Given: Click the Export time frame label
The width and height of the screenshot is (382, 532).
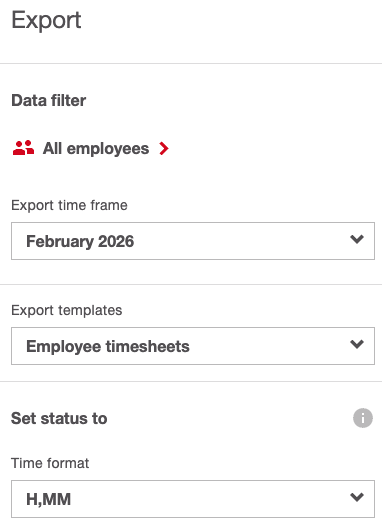Looking at the screenshot, I should coord(69,205).
